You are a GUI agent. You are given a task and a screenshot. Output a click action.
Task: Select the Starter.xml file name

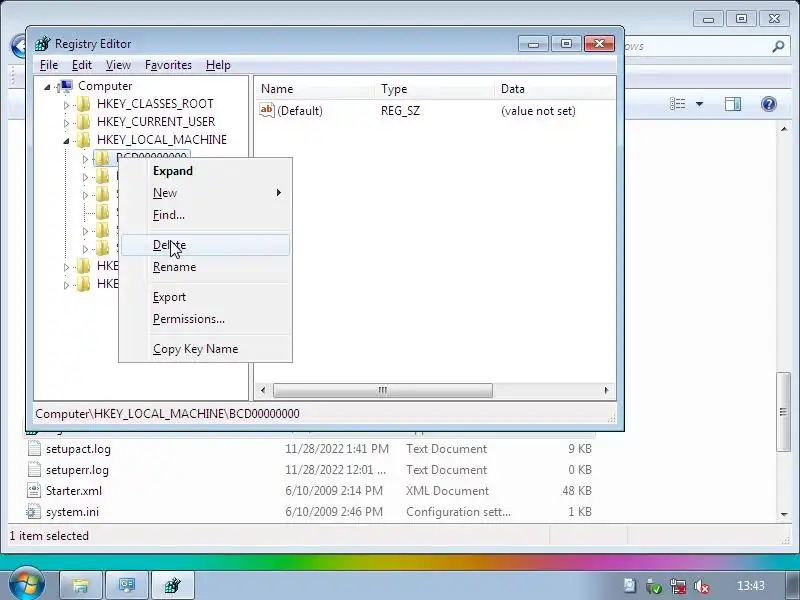click(74, 491)
